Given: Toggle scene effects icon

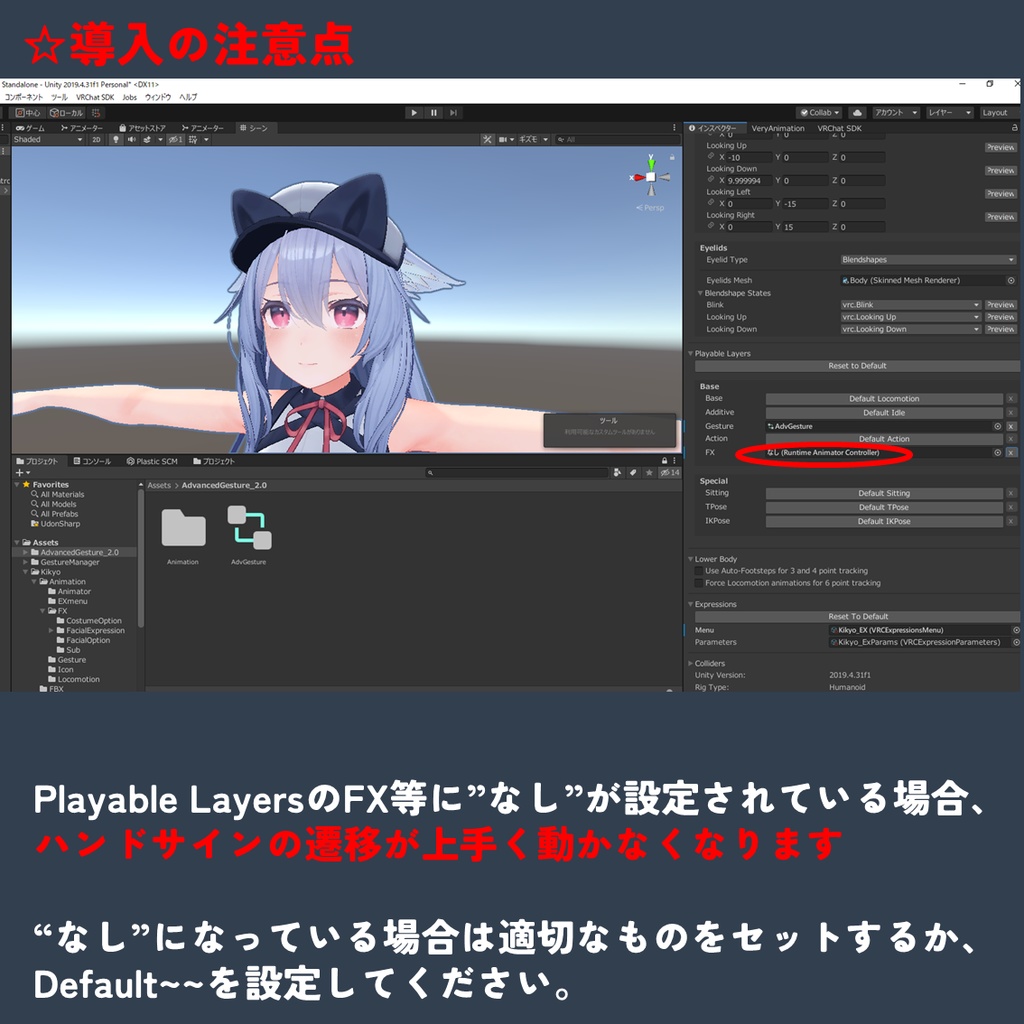Looking at the screenshot, I should point(147,139).
